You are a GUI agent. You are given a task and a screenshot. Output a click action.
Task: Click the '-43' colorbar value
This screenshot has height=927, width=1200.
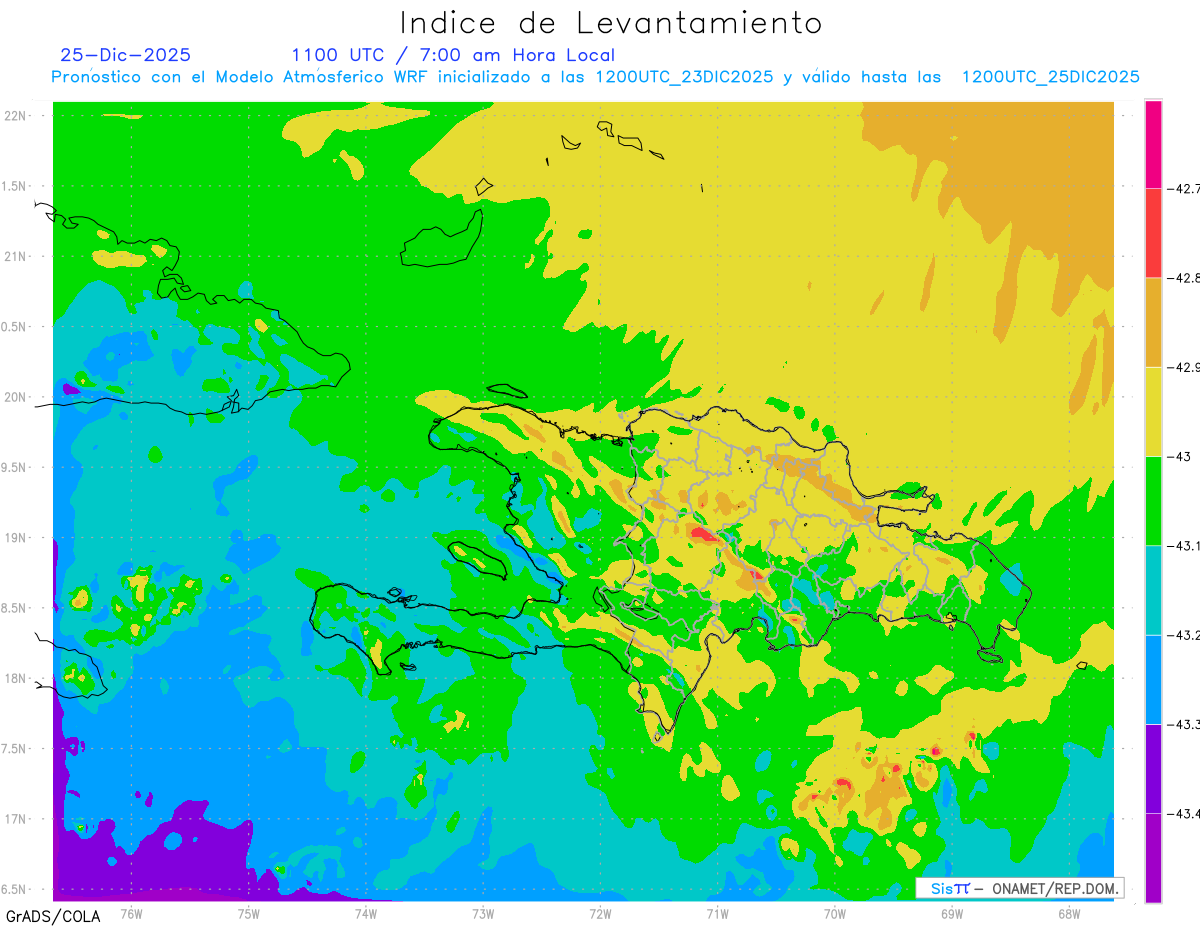pos(1181,456)
